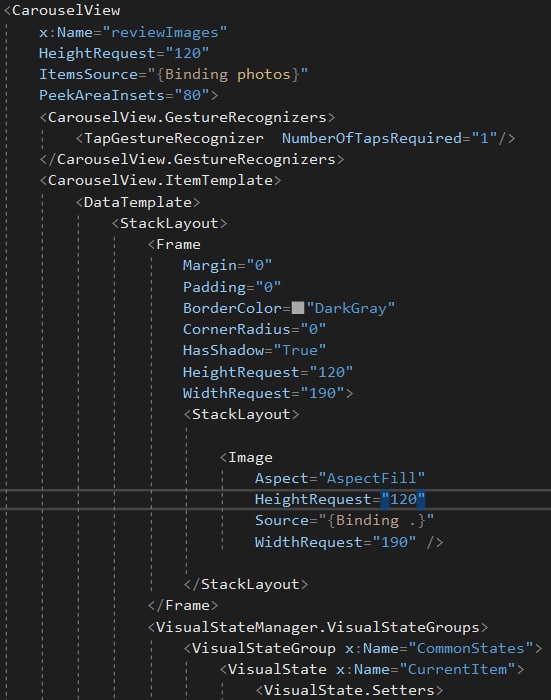Click Frame's HeightRequest="120" attribute

tap(267, 372)
